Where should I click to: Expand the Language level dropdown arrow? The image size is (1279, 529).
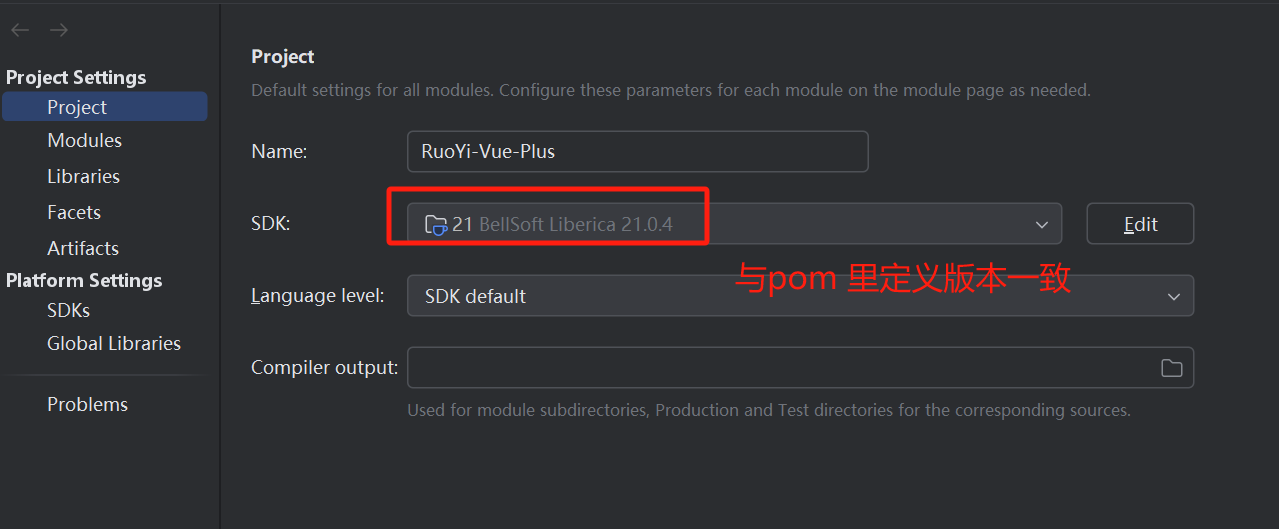tap(1173, 296)
